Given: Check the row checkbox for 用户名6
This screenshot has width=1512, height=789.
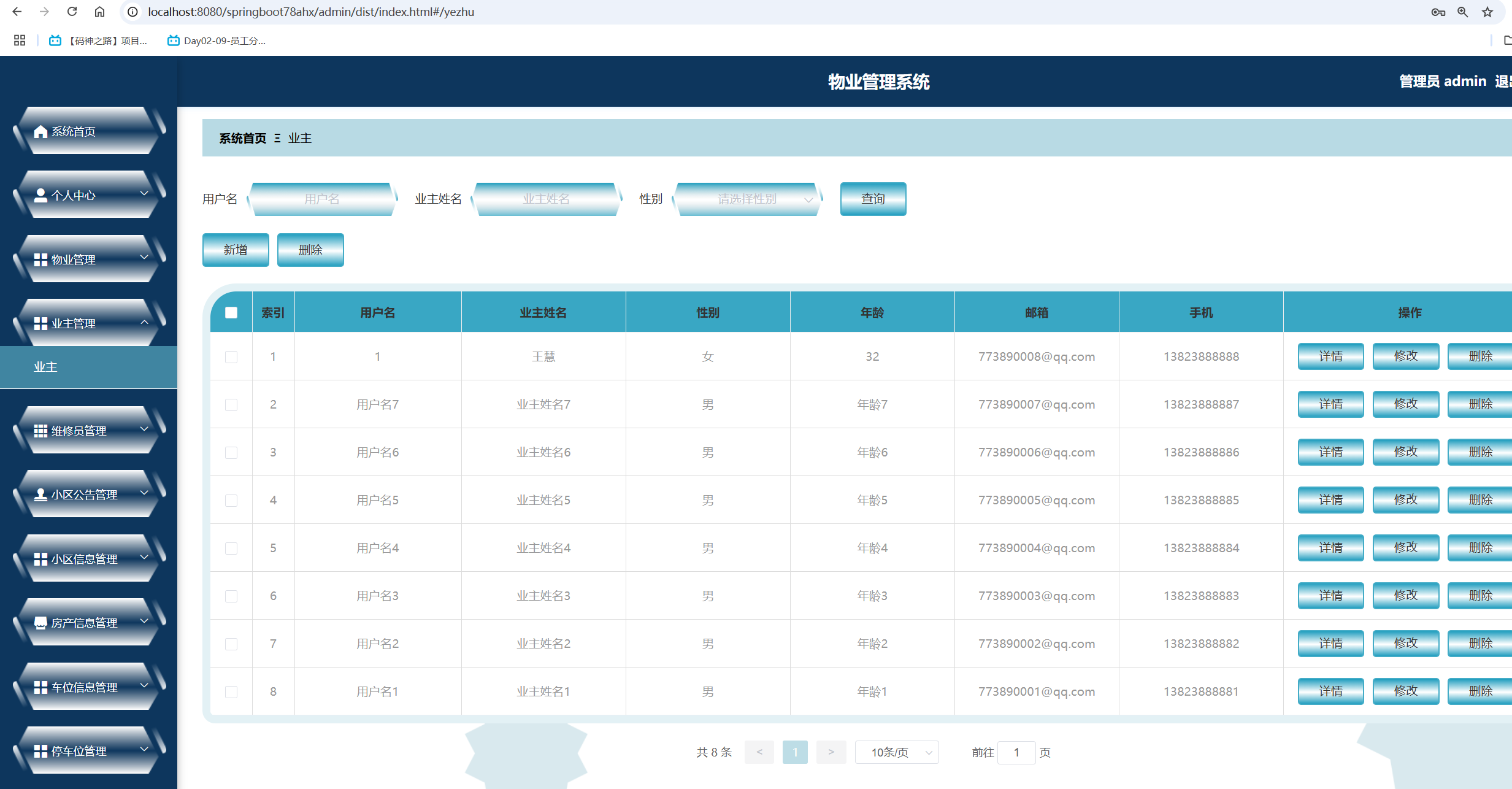Looking at the screenshot, I should point(231,452).
